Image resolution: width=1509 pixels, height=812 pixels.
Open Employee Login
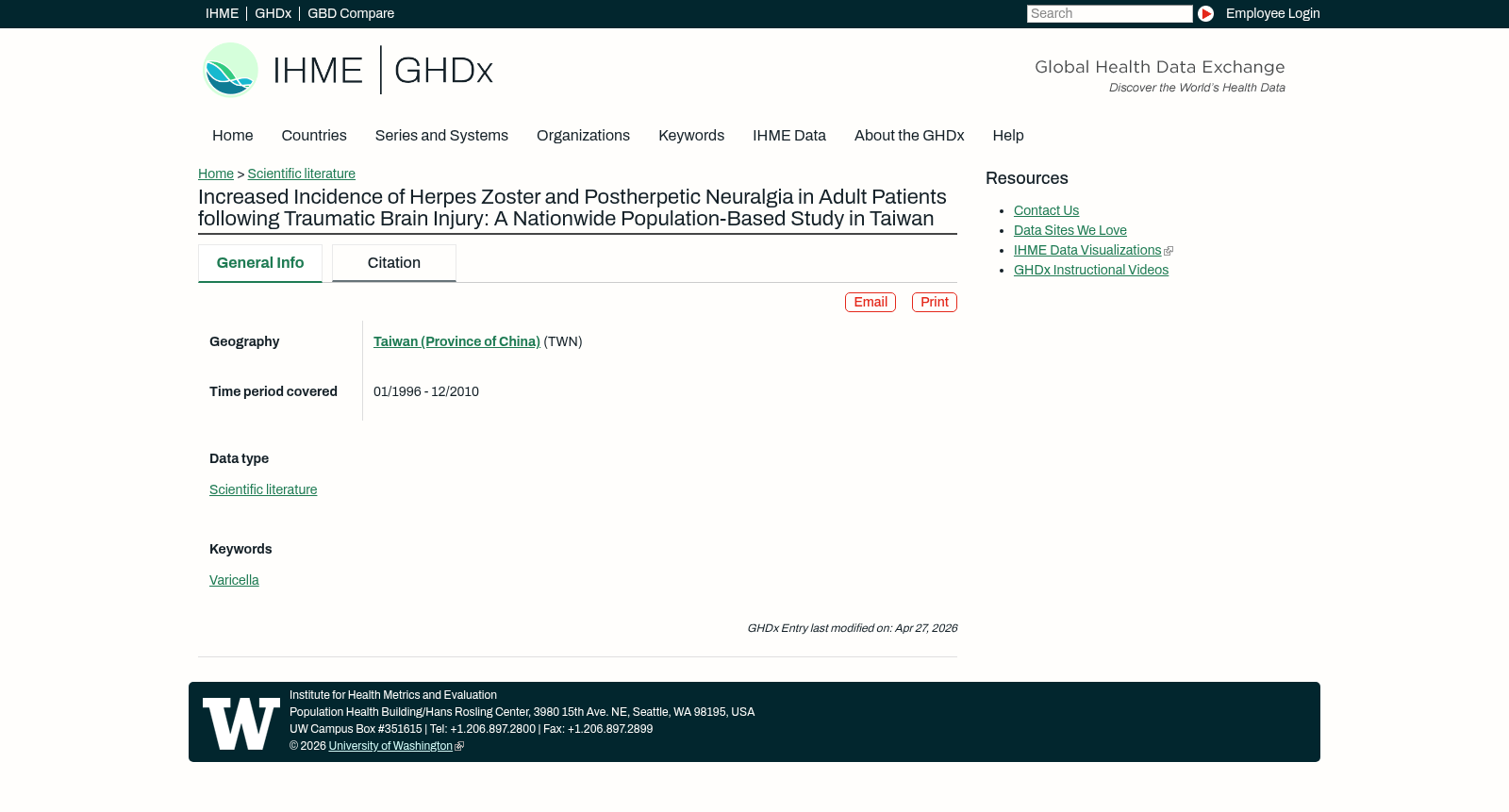[x=1272, y=13]
